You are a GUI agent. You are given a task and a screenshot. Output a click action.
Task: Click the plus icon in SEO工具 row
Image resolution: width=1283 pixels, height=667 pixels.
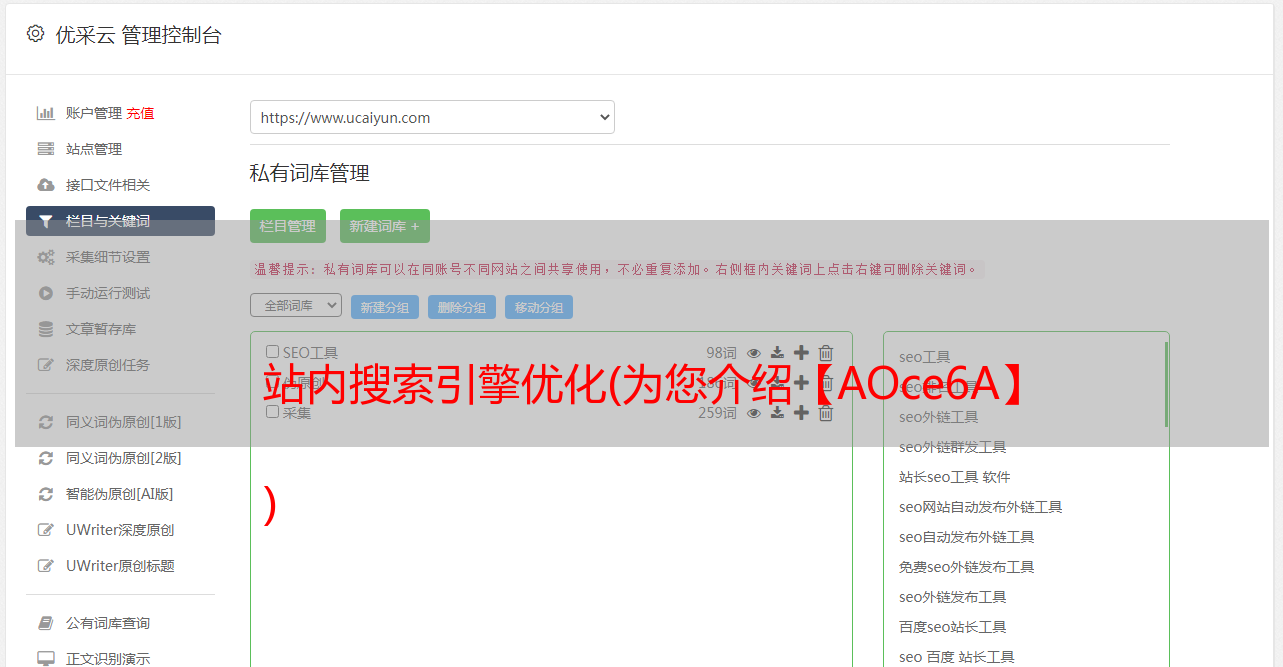801,352
